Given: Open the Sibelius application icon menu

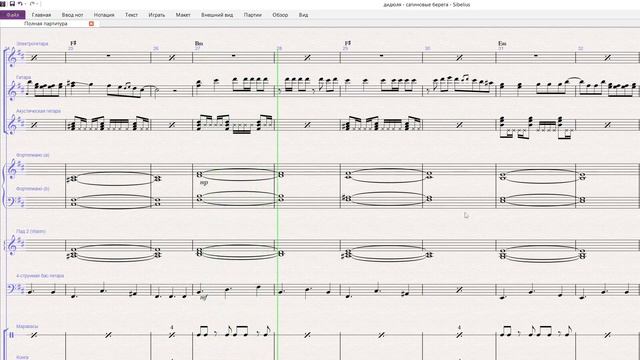Looking at the screenshot, I should coord(3,4).
